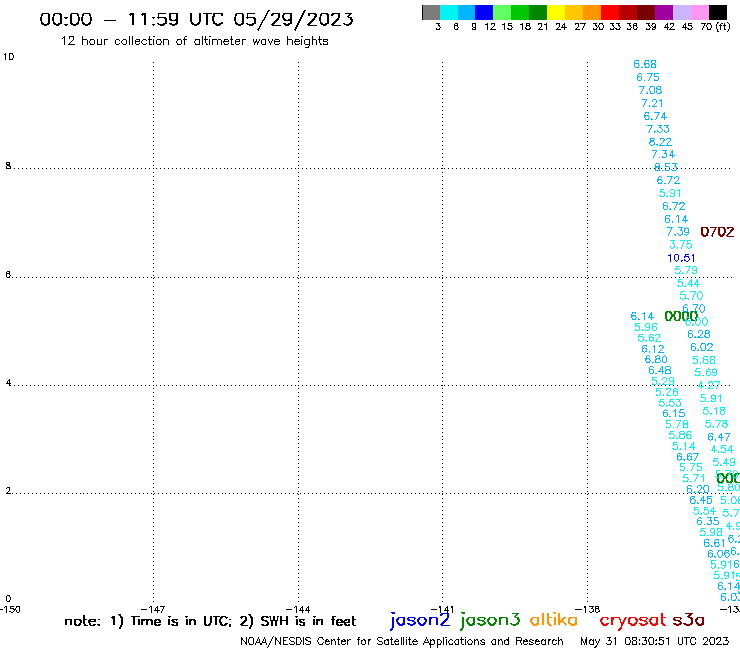
Task: Click the wave height value 5.54
Action: point(704,511)
